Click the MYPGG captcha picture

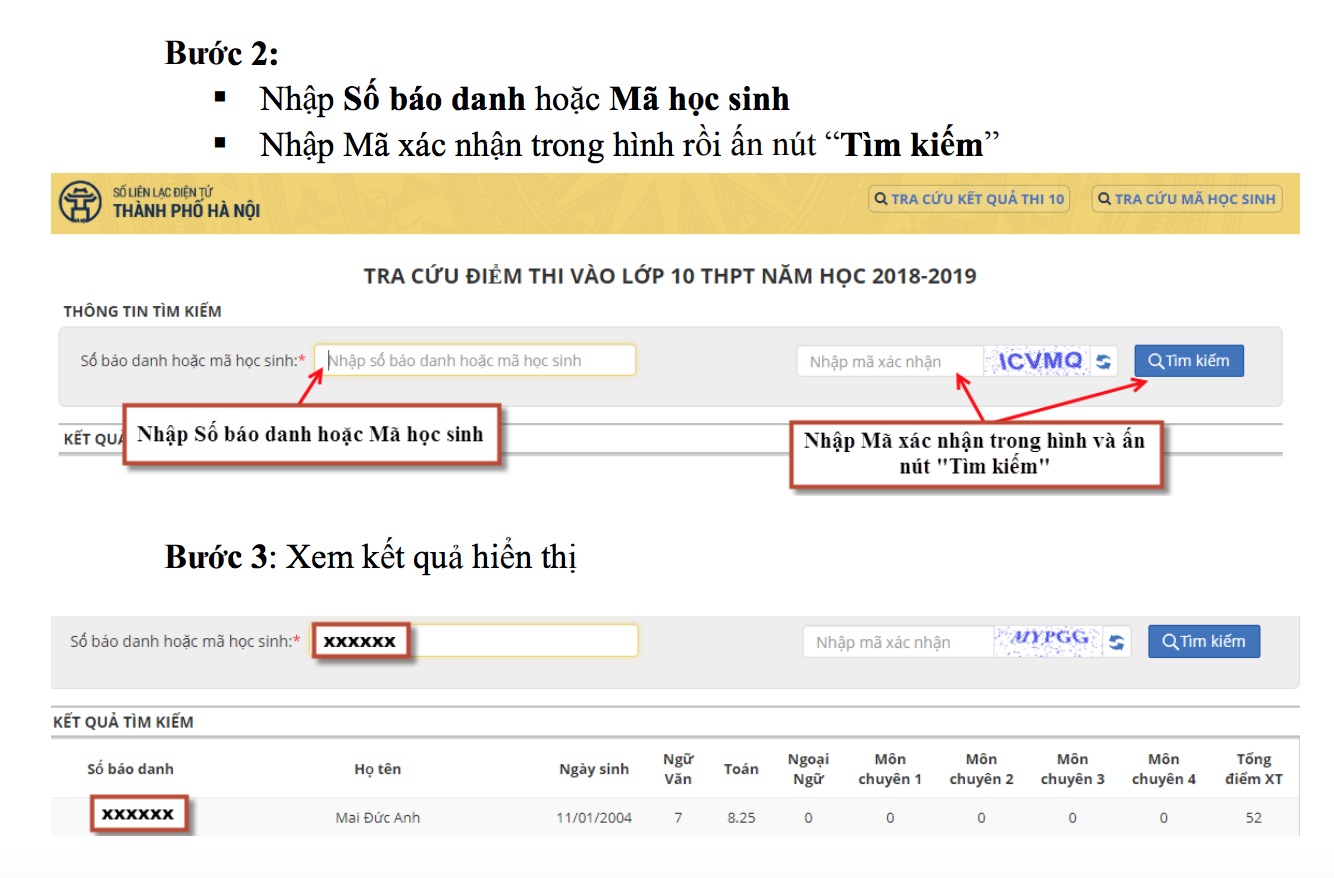coord(1048,641)
